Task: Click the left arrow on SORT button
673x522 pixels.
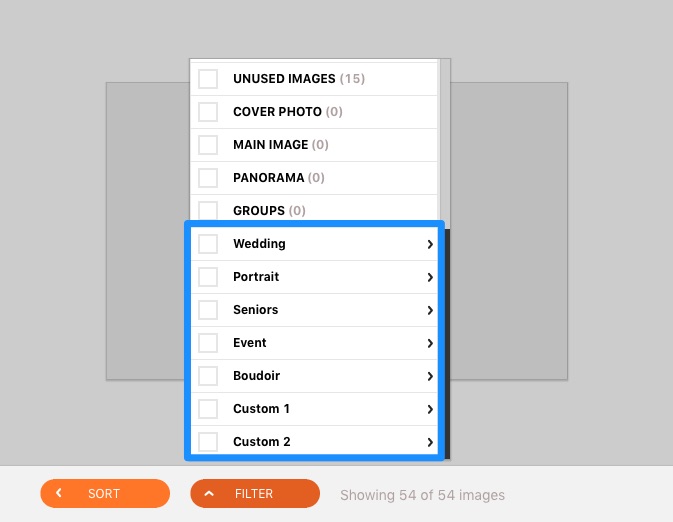Action: (x=59, y=493)
